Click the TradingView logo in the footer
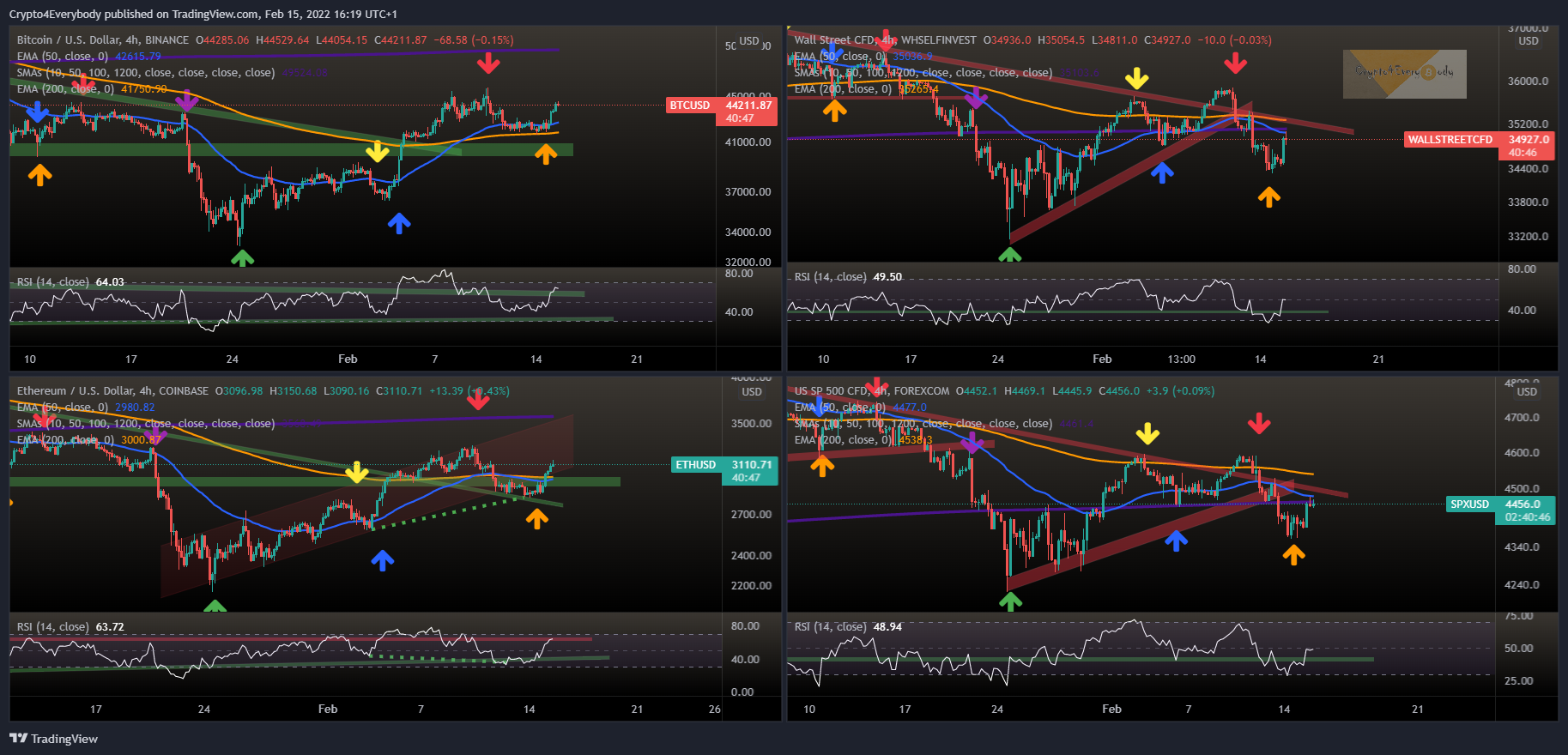Screen dimensions: 1568x755 coord(53,739)
